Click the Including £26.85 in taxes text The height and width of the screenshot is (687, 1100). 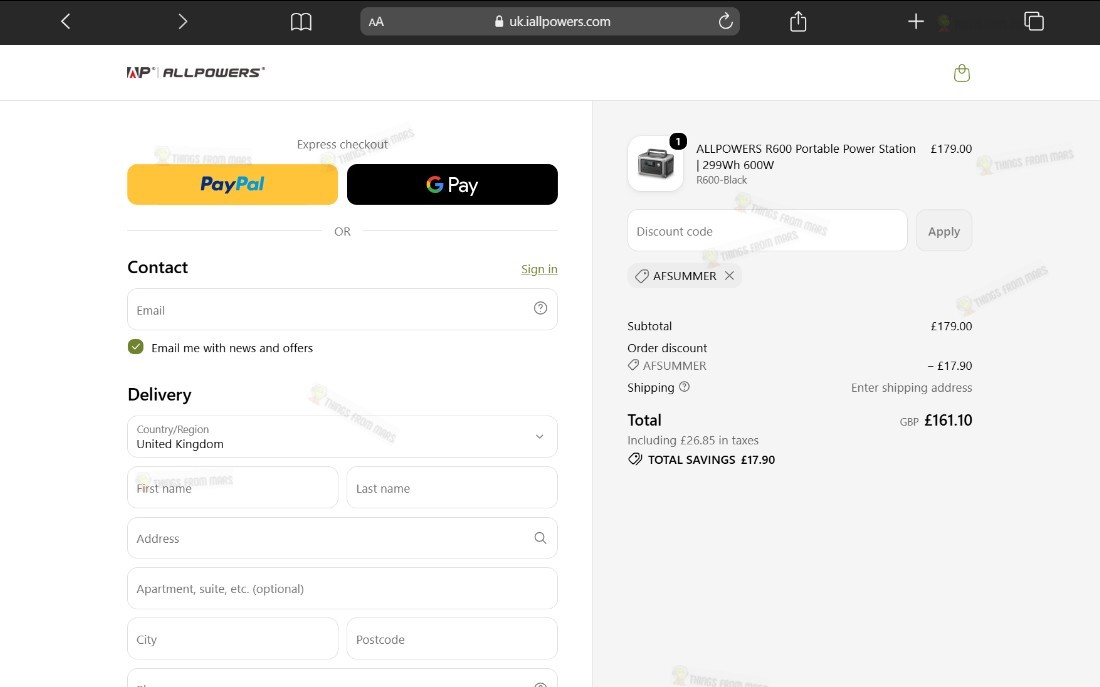(x=693, y=440)
